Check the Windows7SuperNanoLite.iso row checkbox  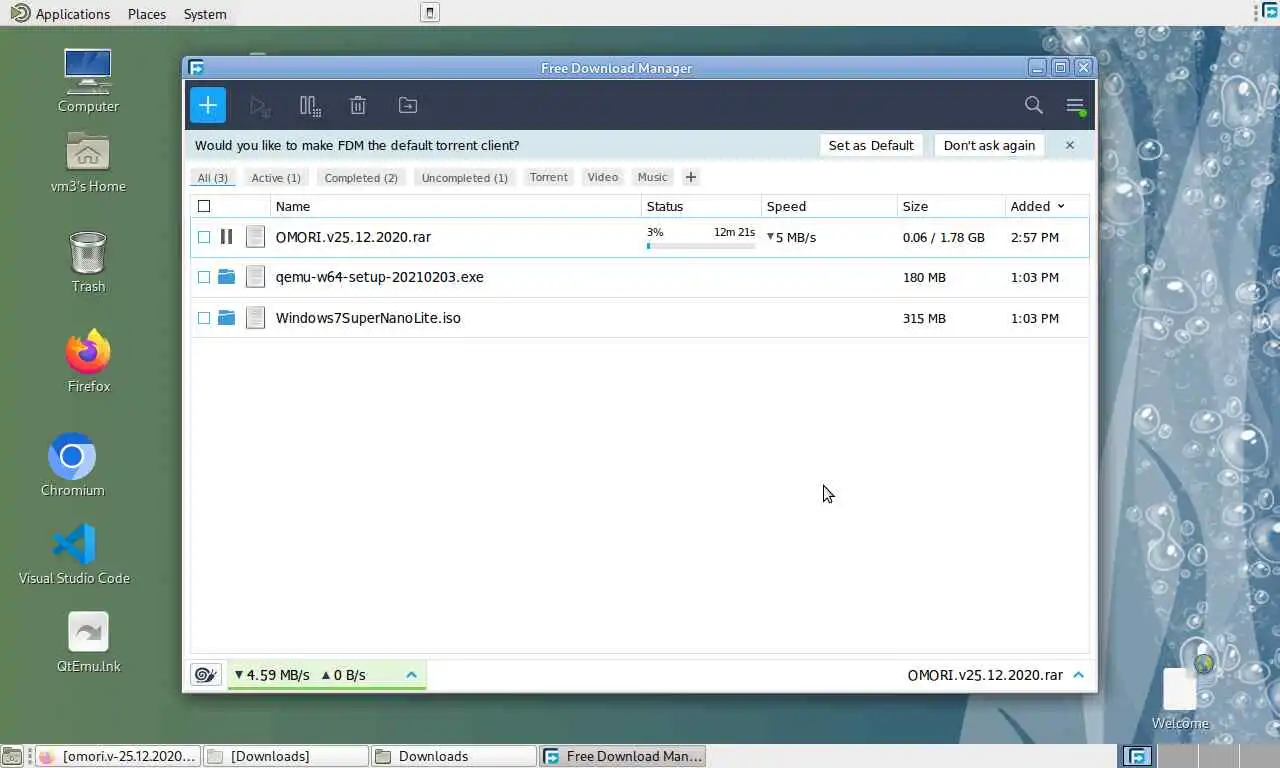tap(204, 318)
